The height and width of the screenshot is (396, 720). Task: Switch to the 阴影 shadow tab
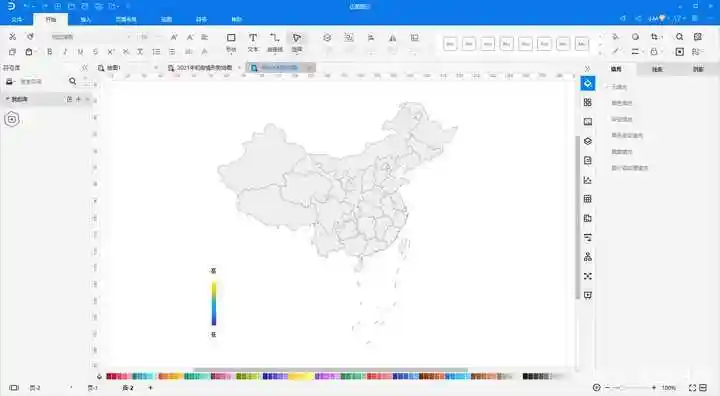pos(698,69)
